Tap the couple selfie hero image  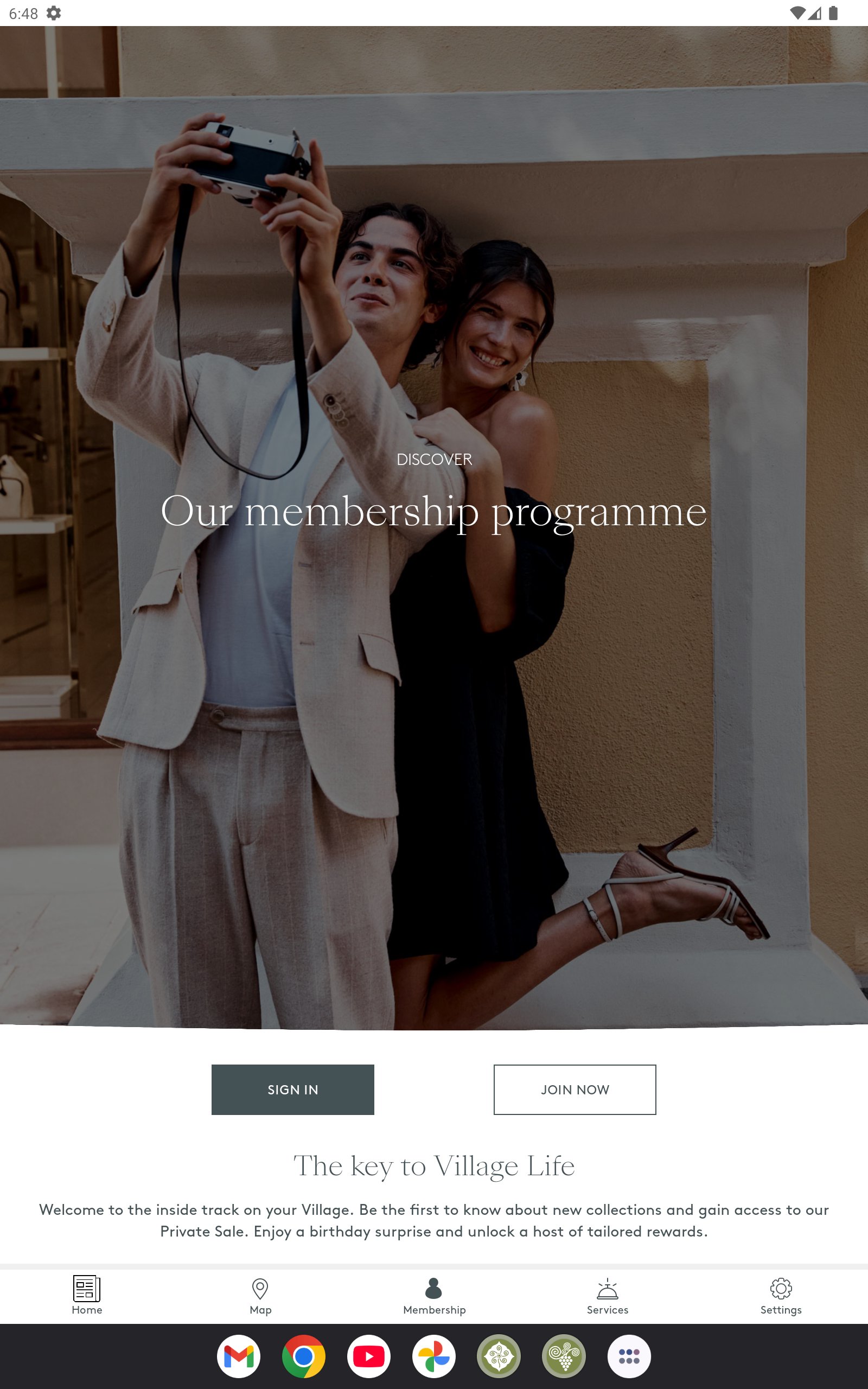[x=434, y=527]
